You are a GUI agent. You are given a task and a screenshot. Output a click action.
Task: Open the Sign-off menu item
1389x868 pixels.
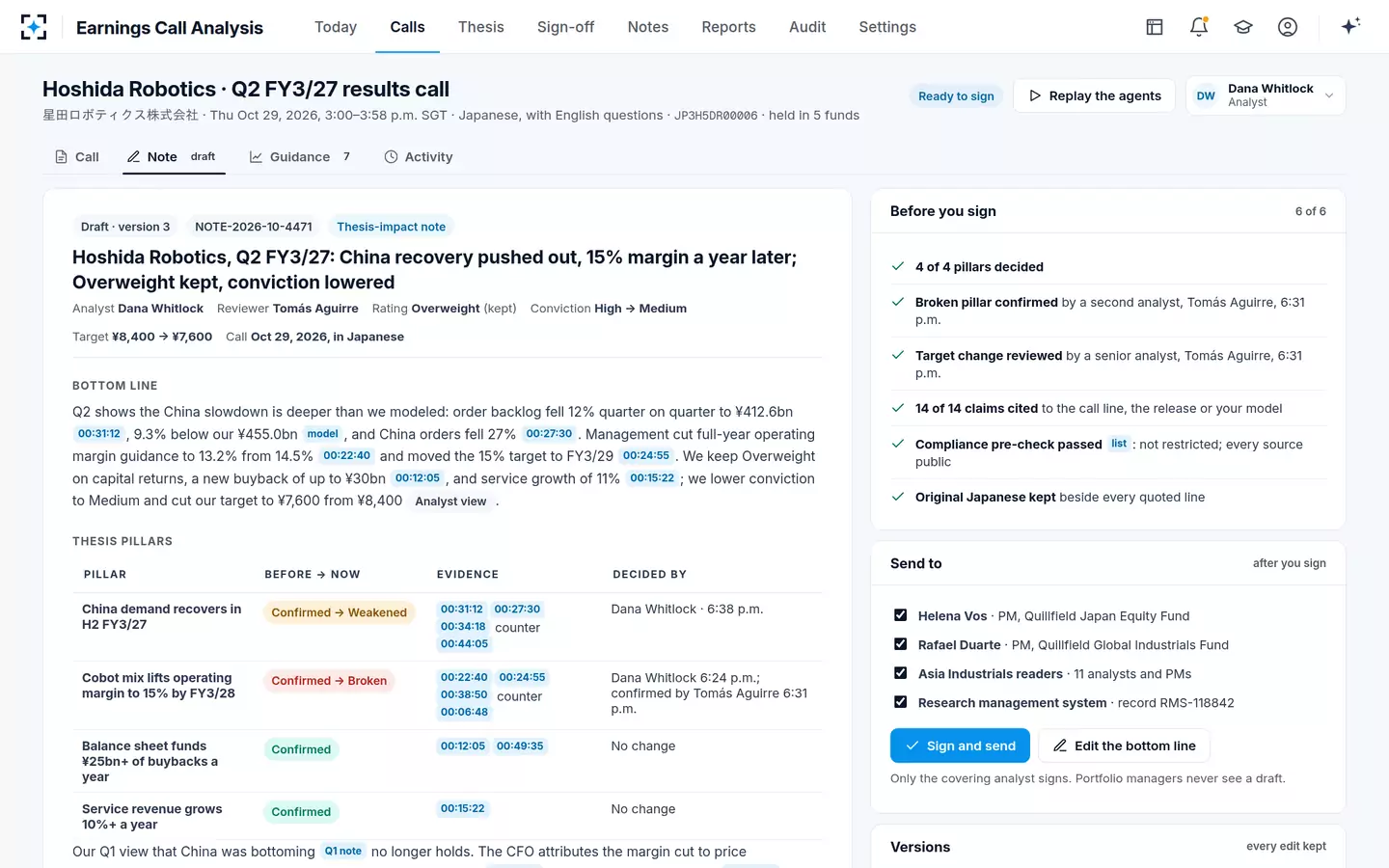pyautogui.click(x=565, y=27)
